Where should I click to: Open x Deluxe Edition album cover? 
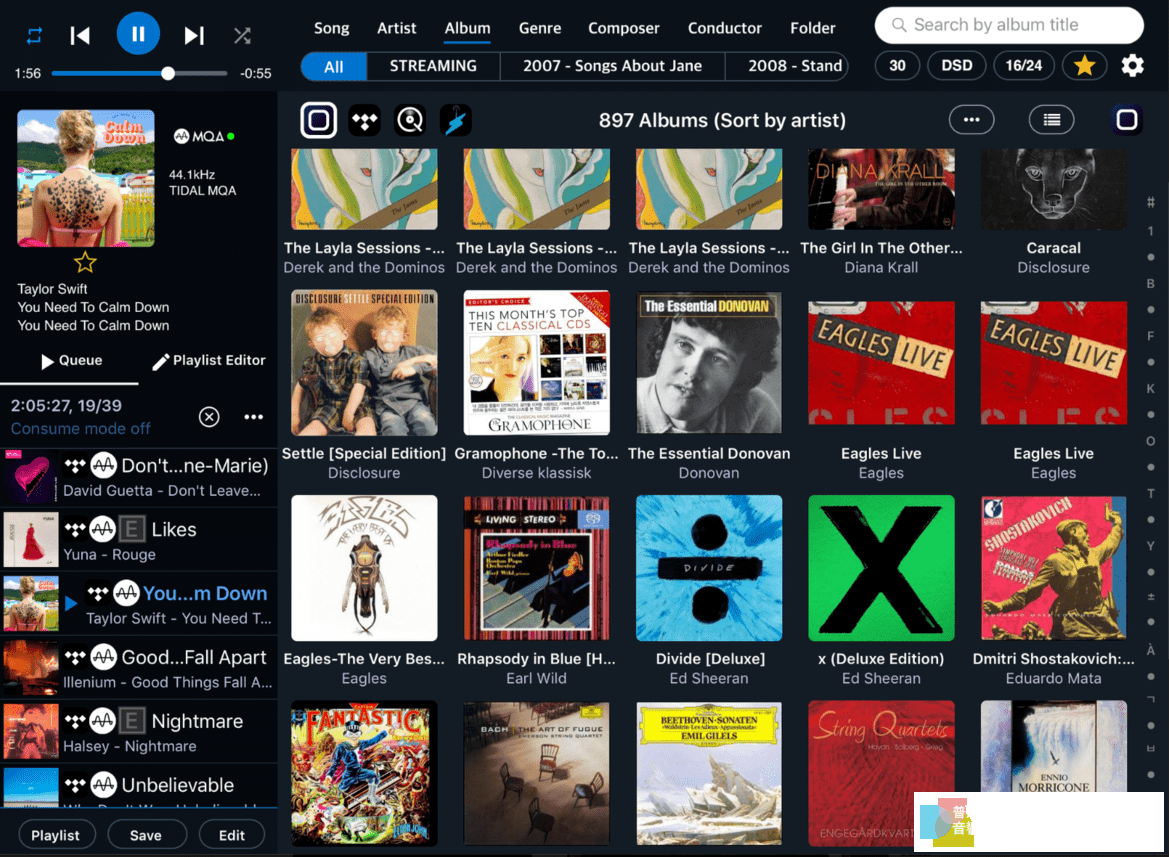coord(881,568)
